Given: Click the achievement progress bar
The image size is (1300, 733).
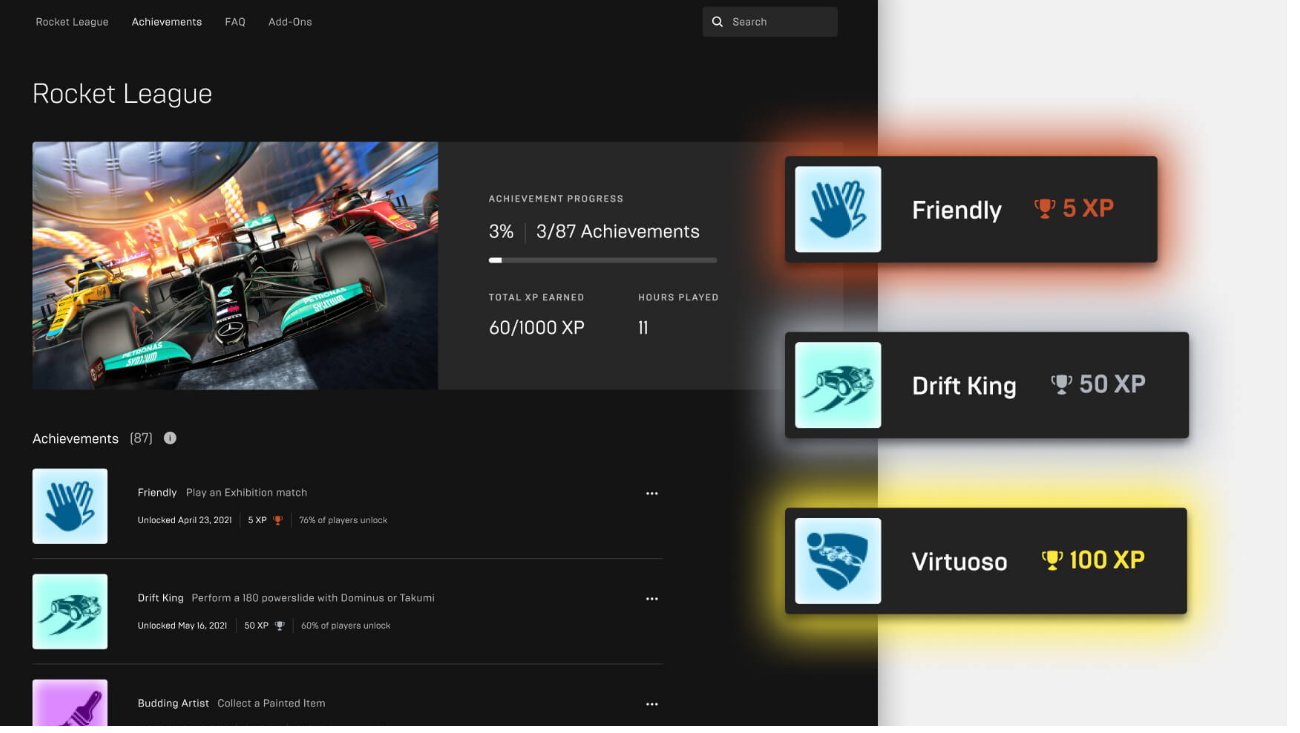Looking at the screenshot, I should (603, 260).
